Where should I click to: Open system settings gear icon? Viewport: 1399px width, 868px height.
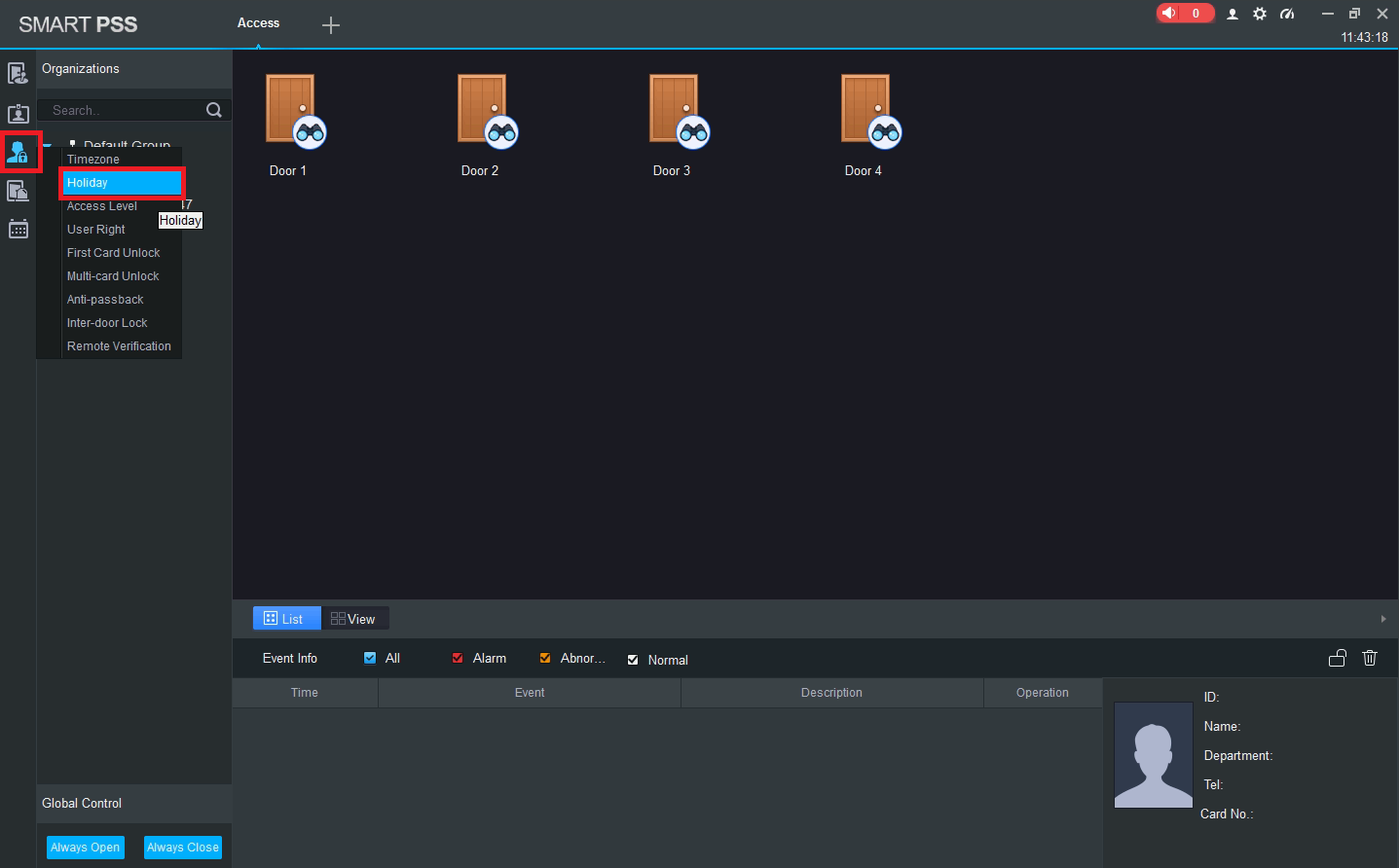1260,14
